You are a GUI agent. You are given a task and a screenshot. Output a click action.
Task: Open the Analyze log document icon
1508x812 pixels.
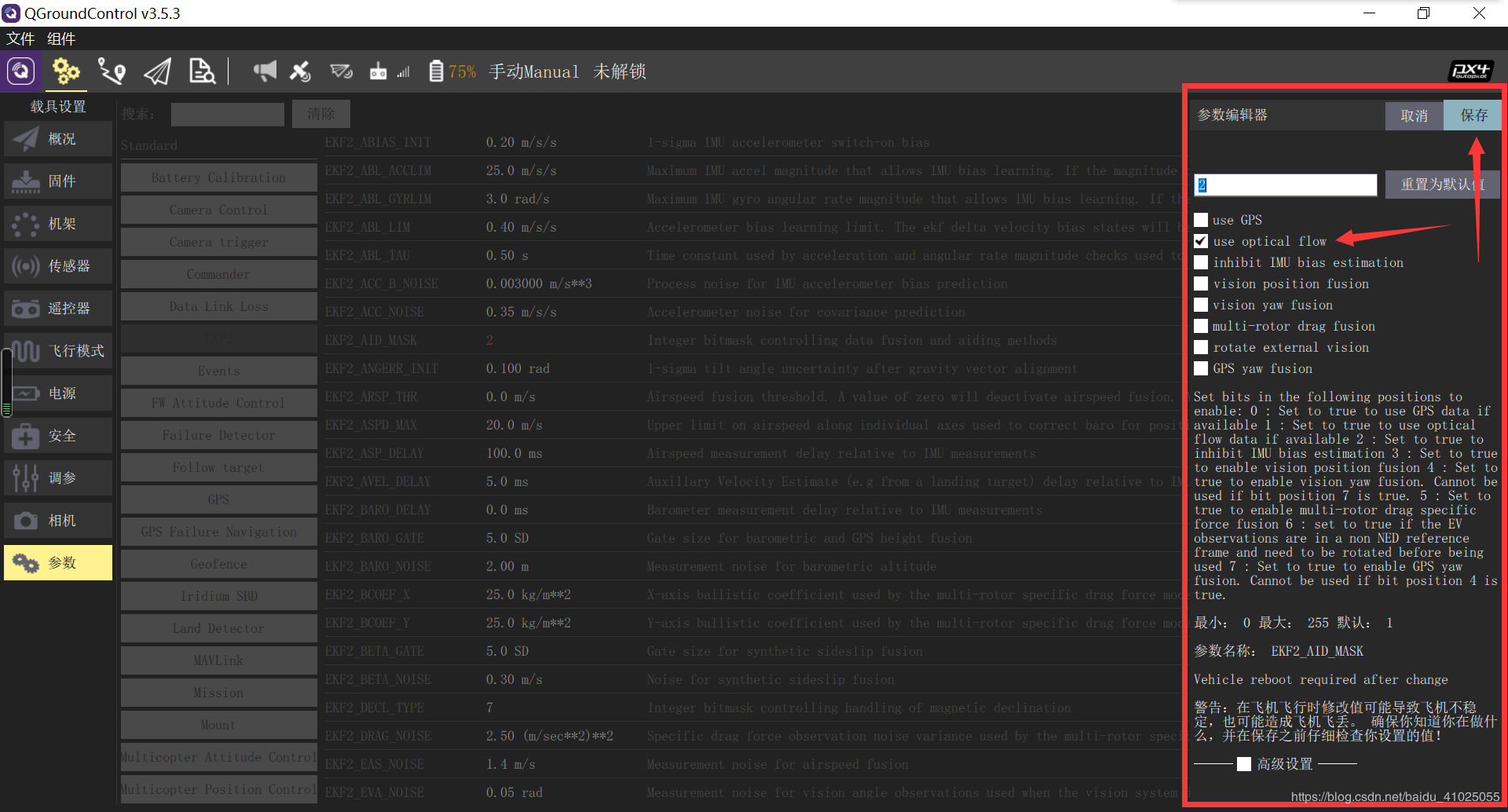[202, 71]
